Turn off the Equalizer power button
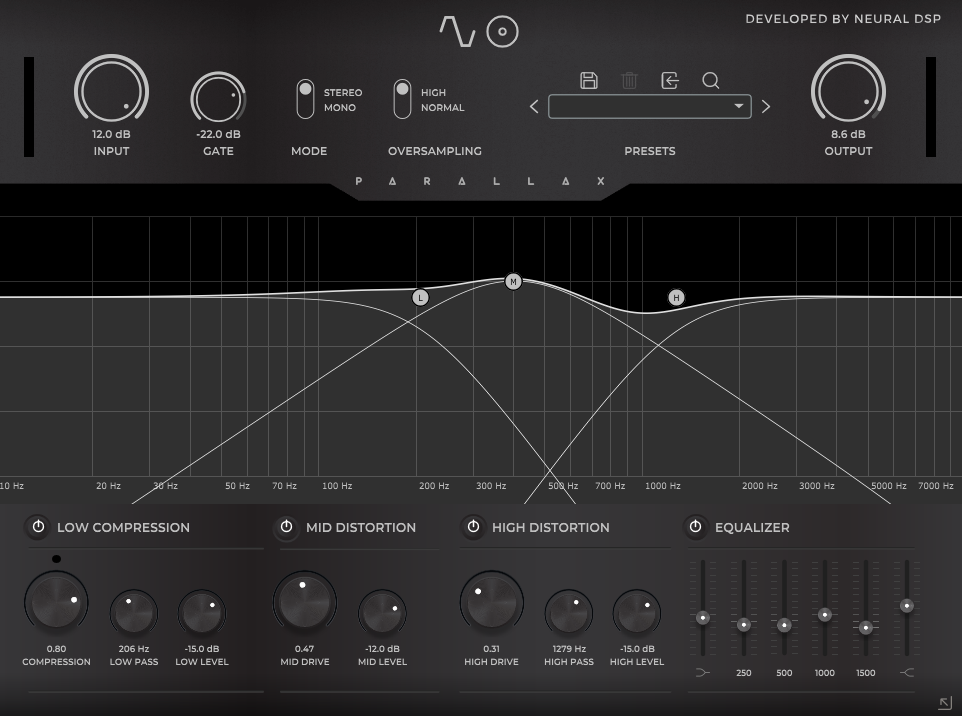962x716 pixels. click(x=695, y=527)
